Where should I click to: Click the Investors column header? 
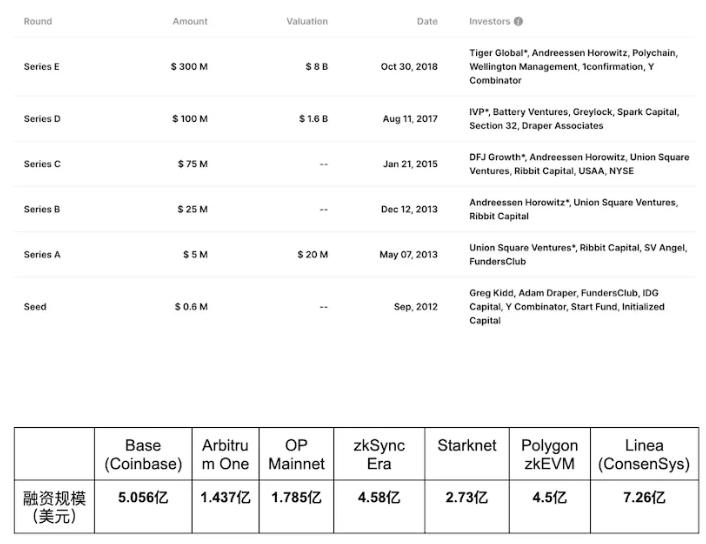click(x=489, y=21)
